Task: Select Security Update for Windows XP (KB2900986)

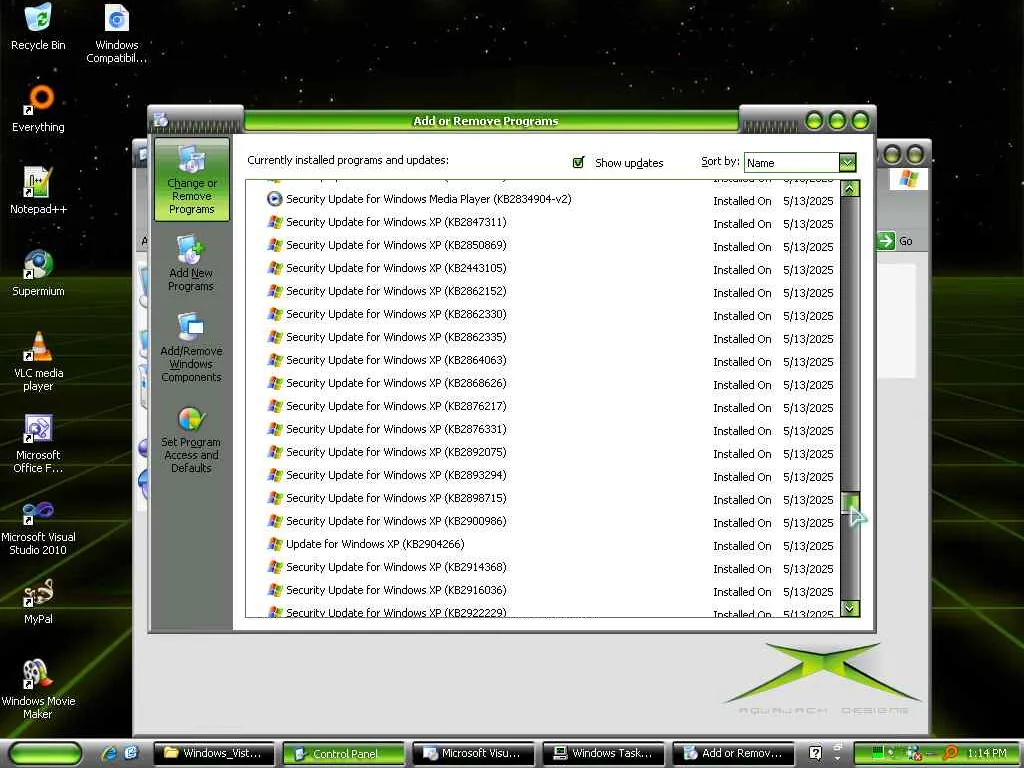Action: [543, 521]
